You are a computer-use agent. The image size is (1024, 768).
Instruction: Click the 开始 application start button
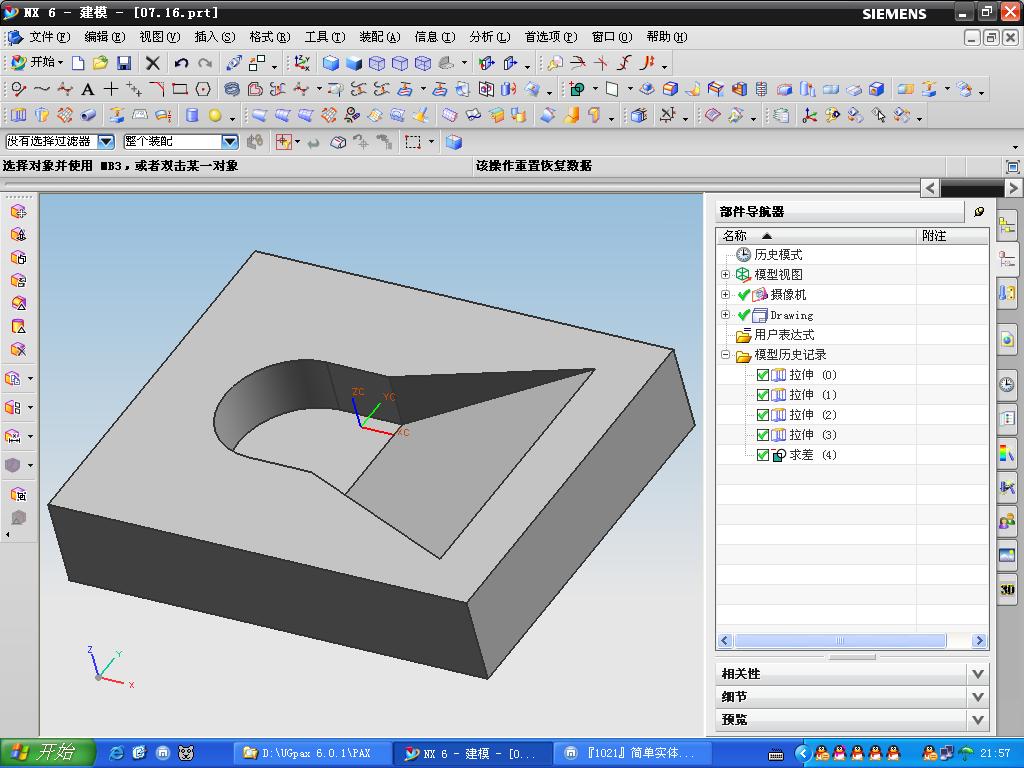click(x=37, y=63)
